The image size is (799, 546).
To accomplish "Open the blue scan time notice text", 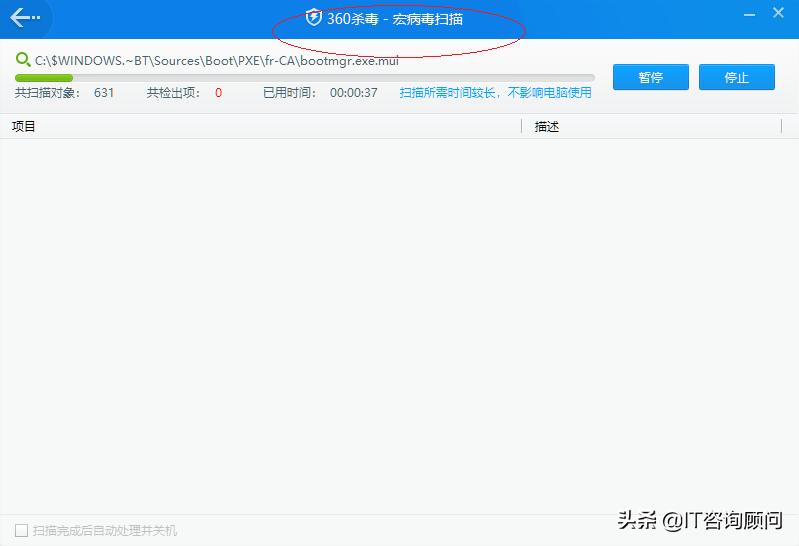I will [495, 93].
